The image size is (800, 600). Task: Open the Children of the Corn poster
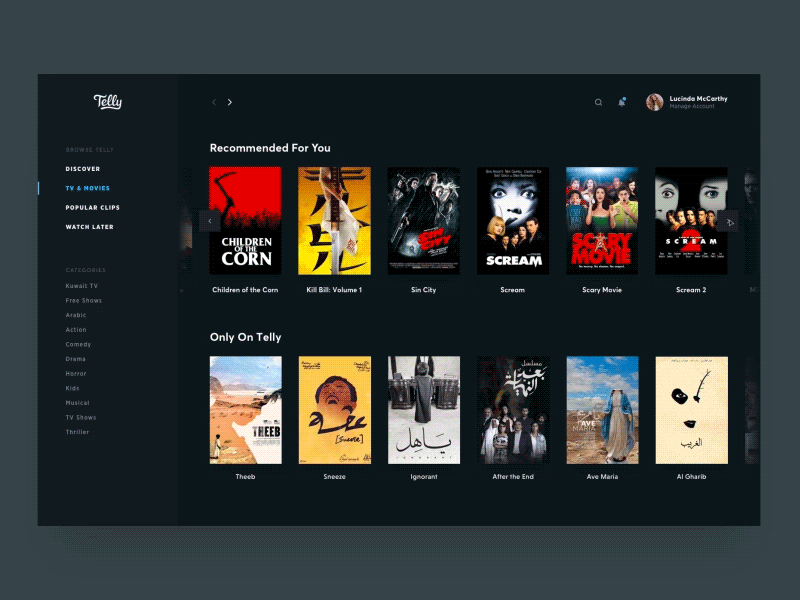(x=246, y=220)
